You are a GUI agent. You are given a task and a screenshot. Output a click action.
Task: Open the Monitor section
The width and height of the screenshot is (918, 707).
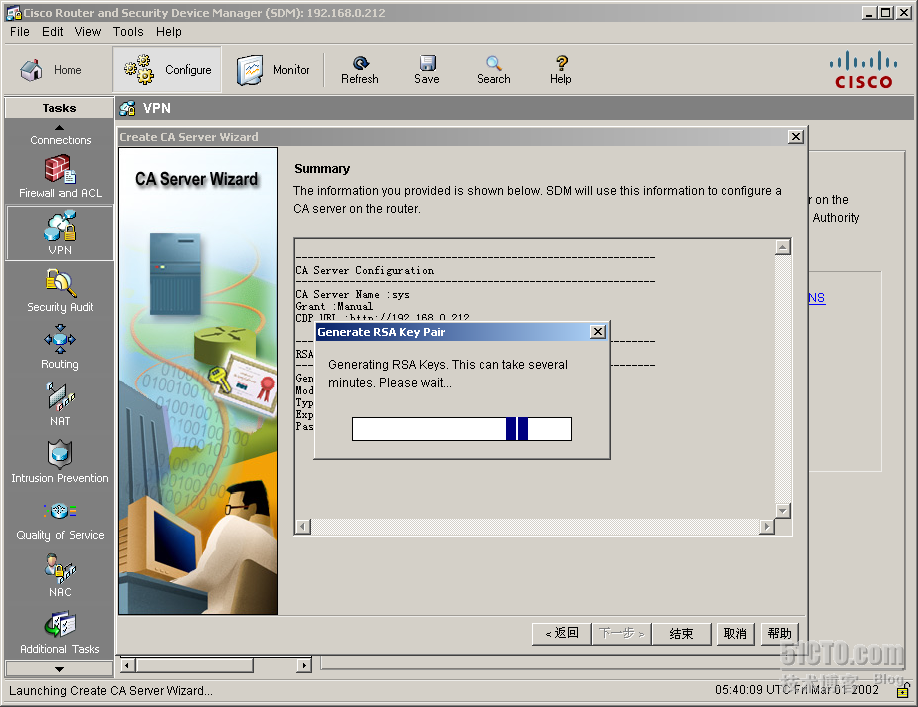click(x=273, y=70)
